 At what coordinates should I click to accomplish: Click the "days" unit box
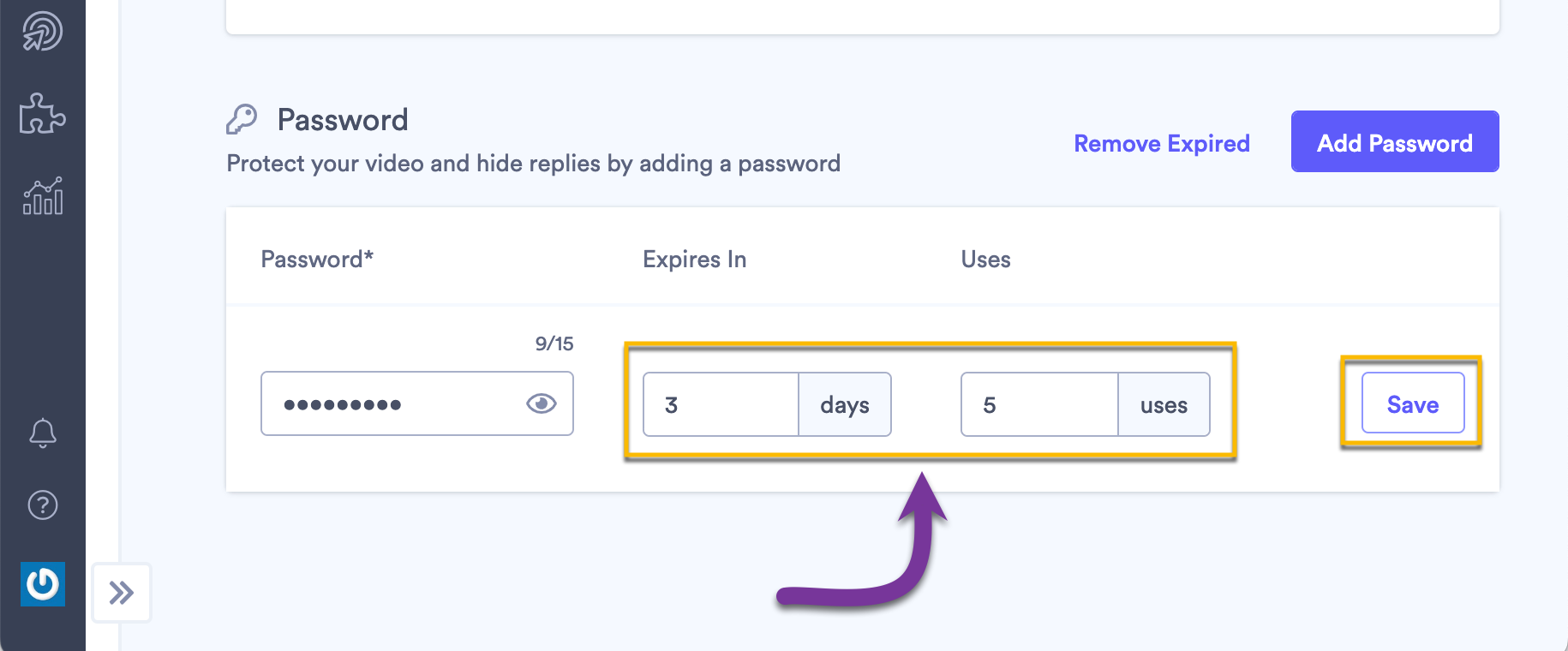tap(845, 404)
